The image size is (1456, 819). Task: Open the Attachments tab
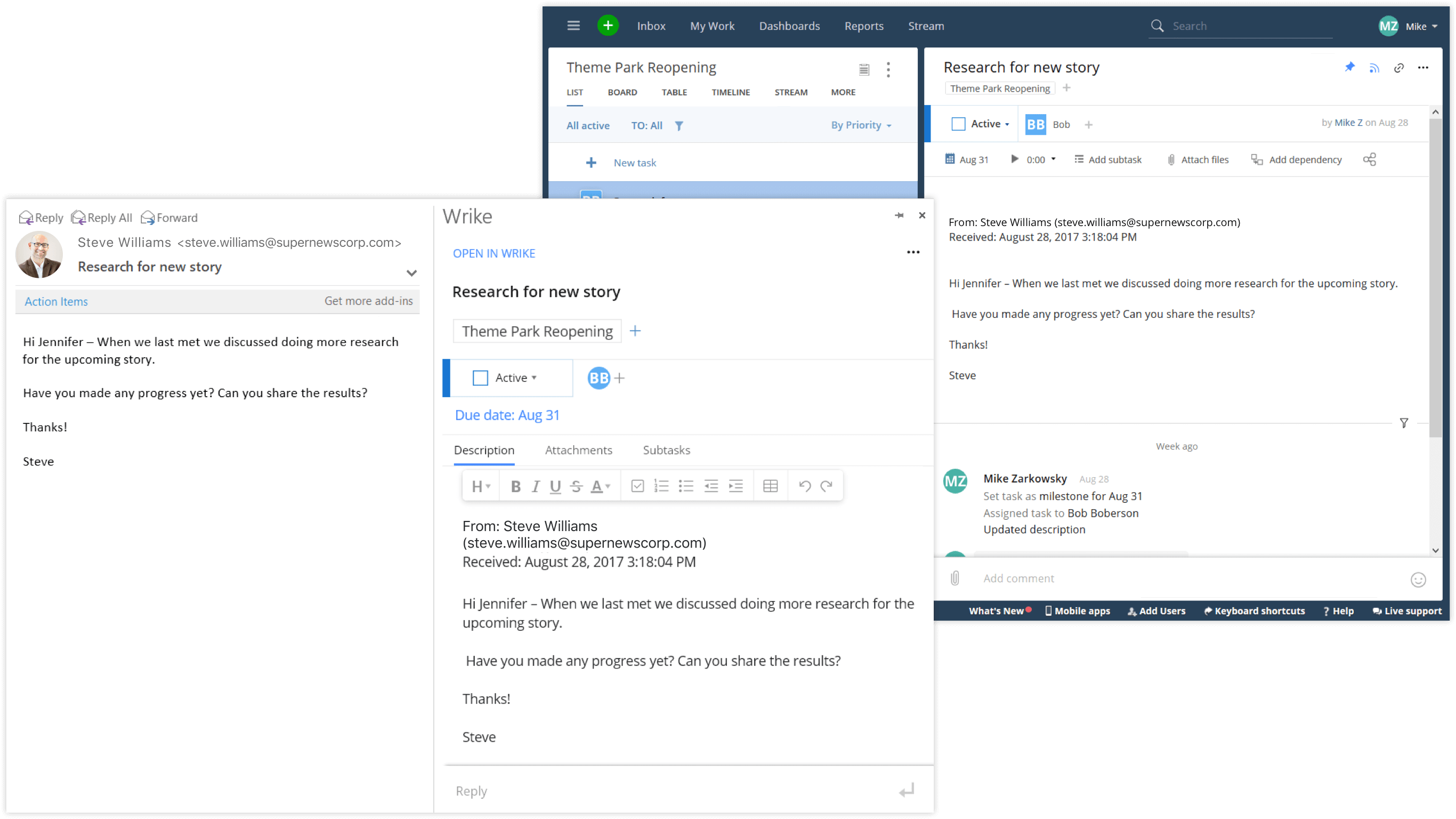(x=579, y=449)
